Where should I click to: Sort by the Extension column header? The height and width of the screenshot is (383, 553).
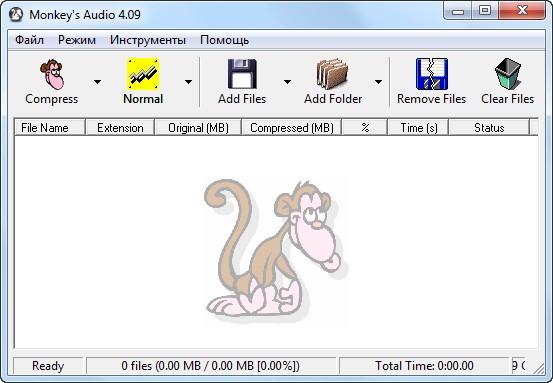pos(120,128)
